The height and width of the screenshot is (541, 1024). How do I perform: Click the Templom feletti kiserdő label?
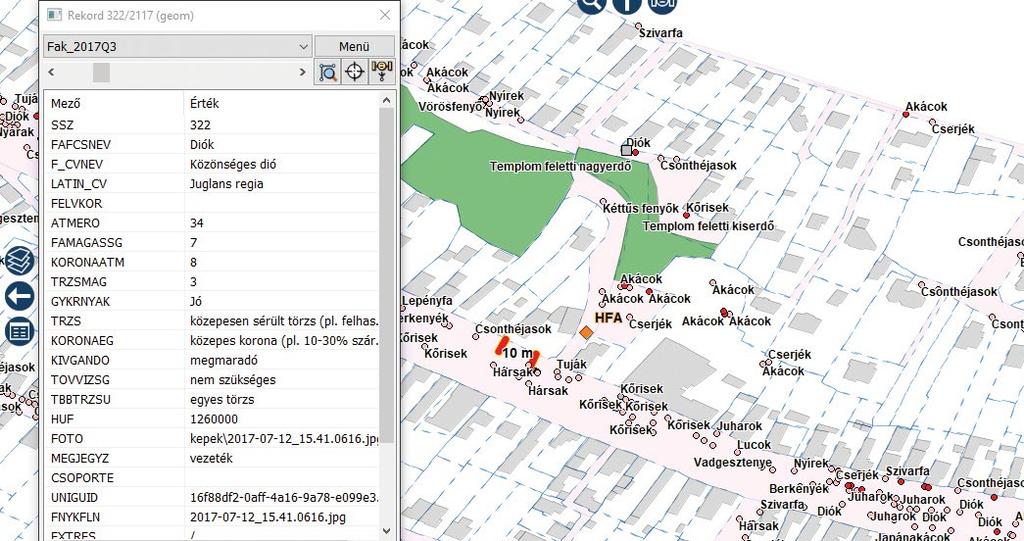(x=709, y=226)
